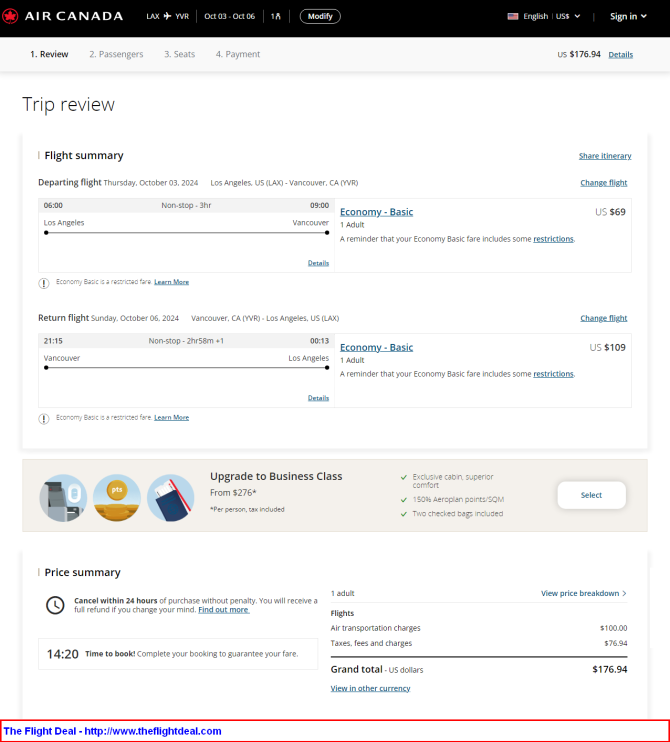The height and width of the screenshot is (742, 670).
Task: Go to step 3. Seats
Action: (x=179, y=54)
